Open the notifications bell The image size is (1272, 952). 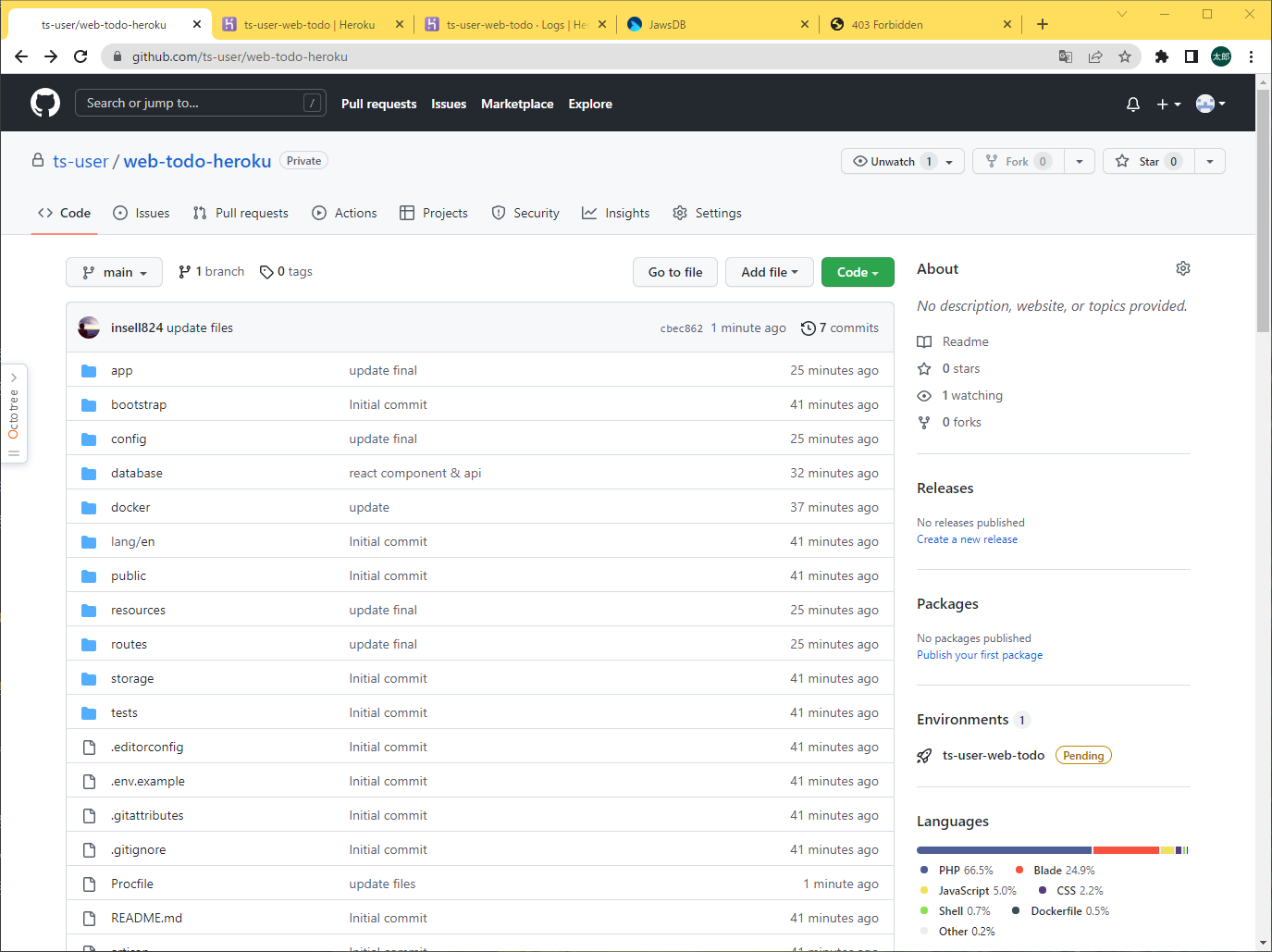click(1133, 105)
